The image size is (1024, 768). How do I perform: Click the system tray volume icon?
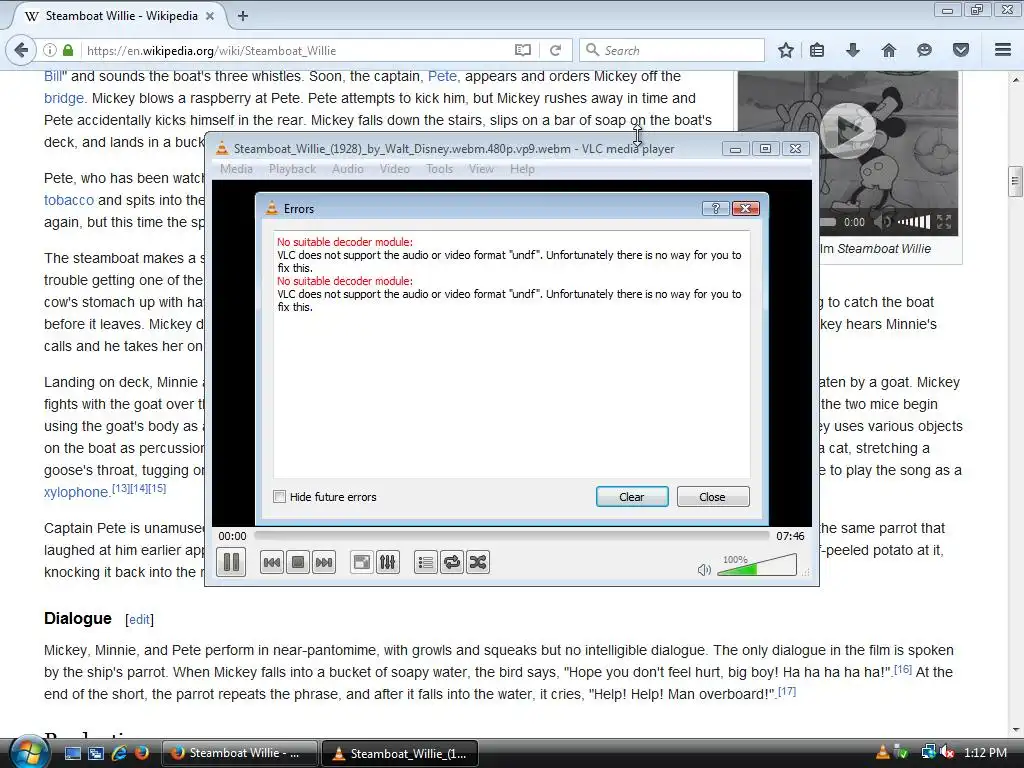point(947,752)
